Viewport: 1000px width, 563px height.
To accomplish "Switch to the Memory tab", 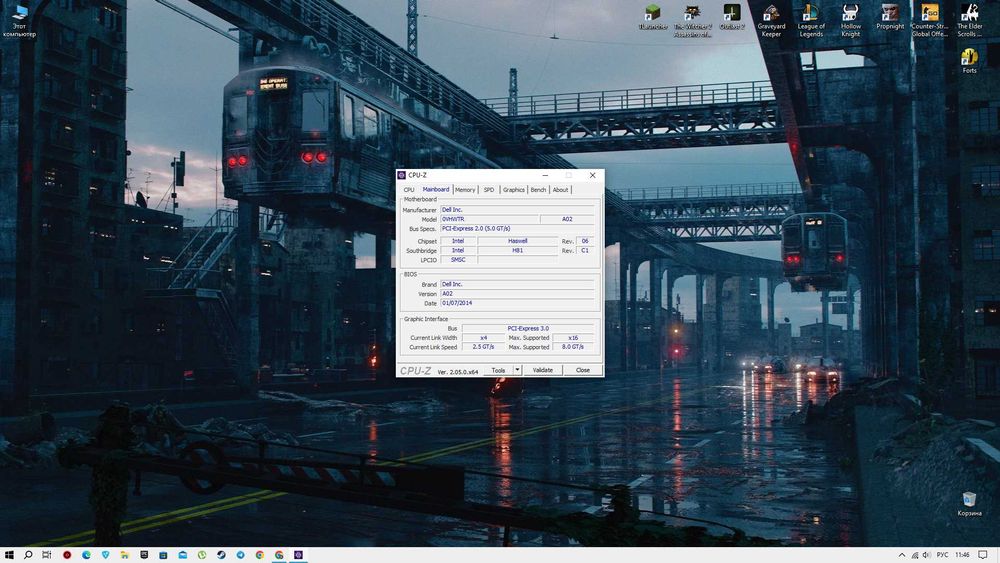I will (465, 189).
